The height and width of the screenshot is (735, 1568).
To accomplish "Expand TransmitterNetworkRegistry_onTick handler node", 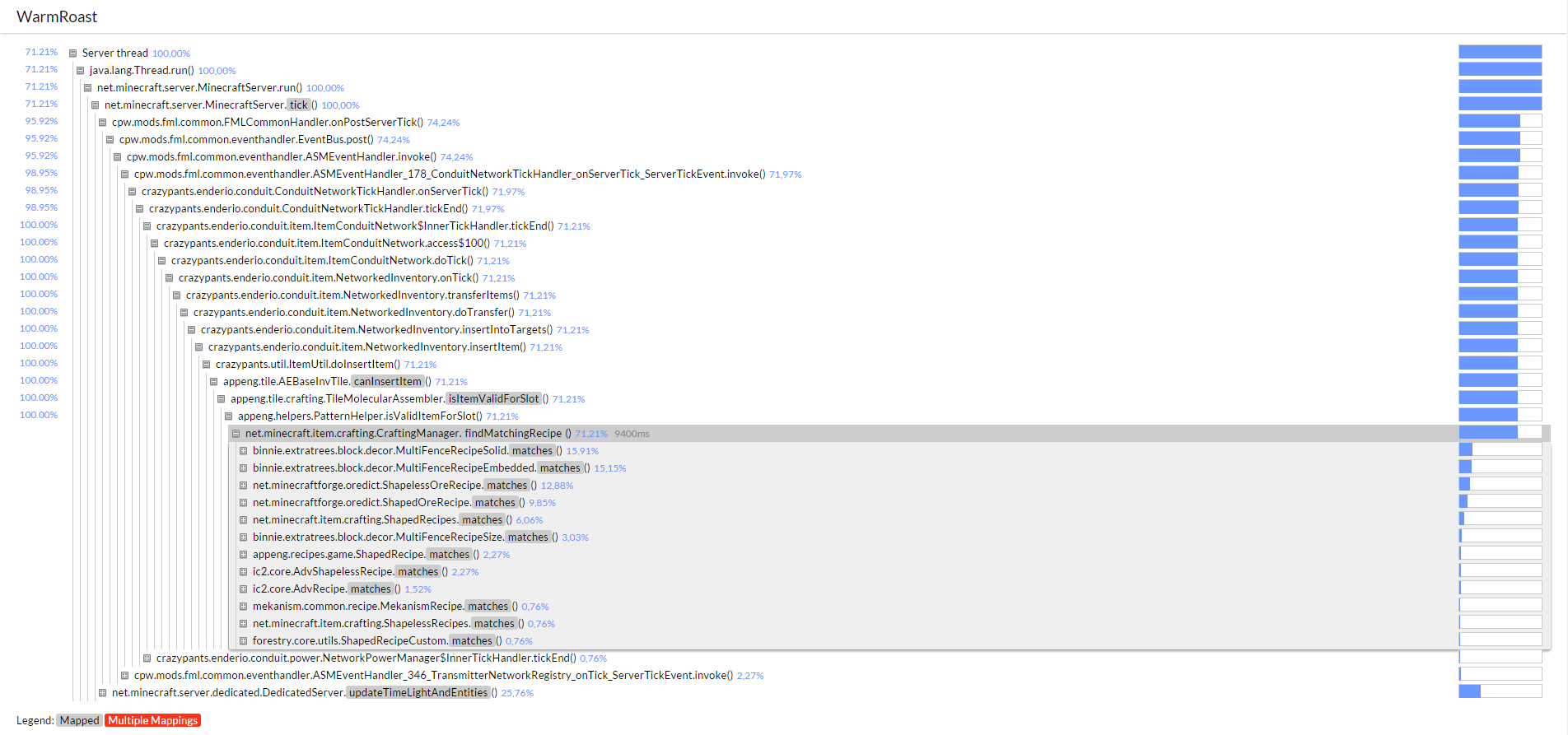I will 124,676.
